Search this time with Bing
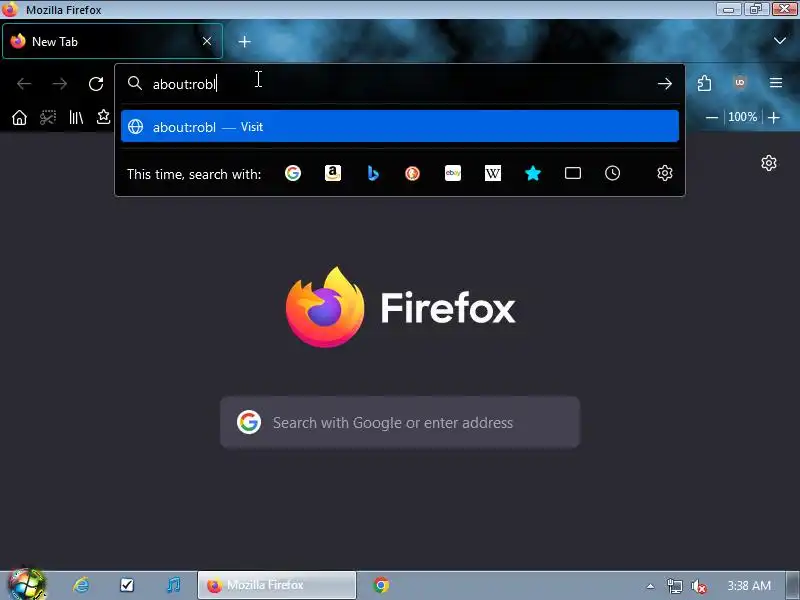 point(373,173)
